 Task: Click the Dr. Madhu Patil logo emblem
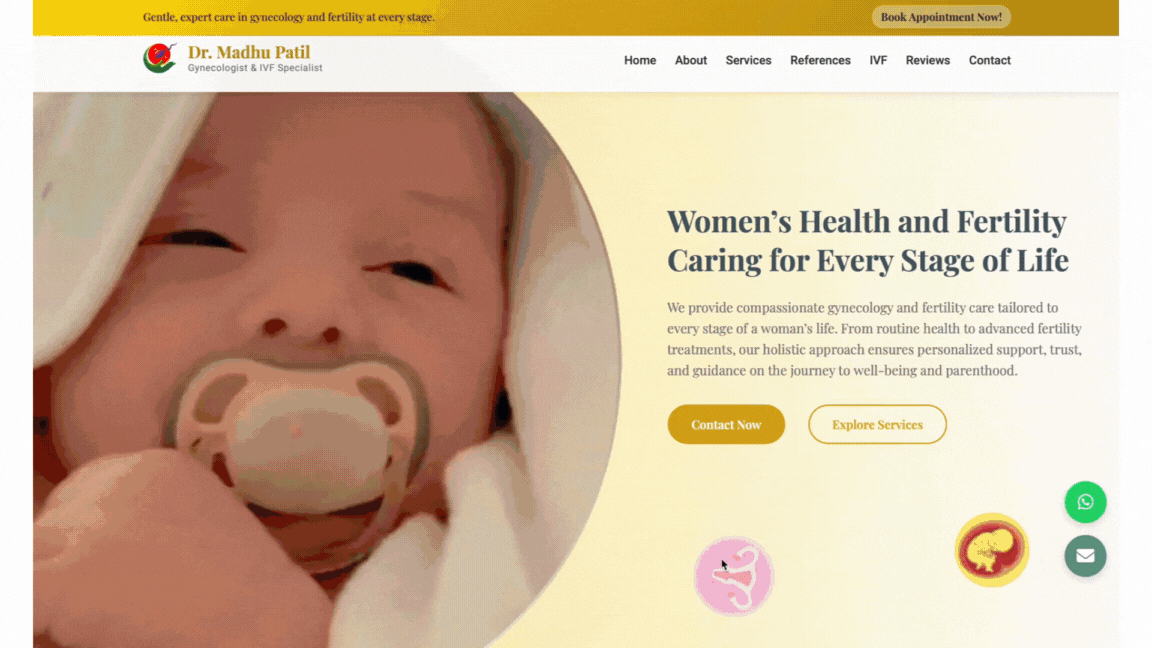(160, 58)
